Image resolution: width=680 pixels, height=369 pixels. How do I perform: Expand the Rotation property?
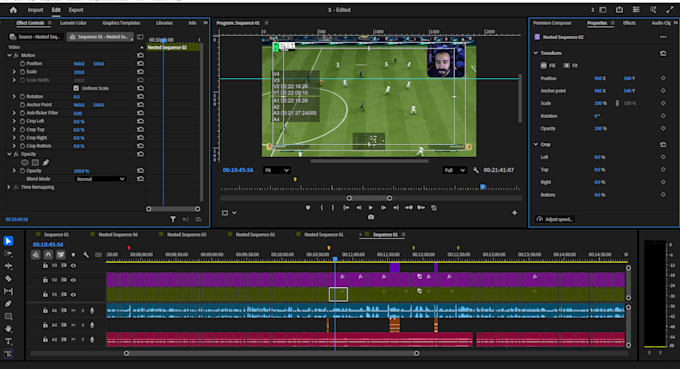[x=14, y=97]
